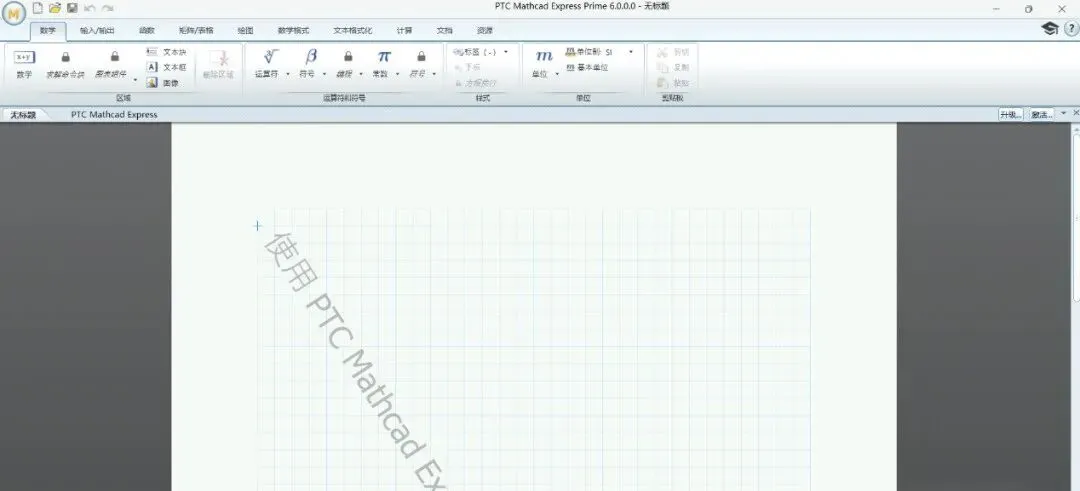
Task: Click the 删除区域 delete region icon
Action: coord(218,65)
